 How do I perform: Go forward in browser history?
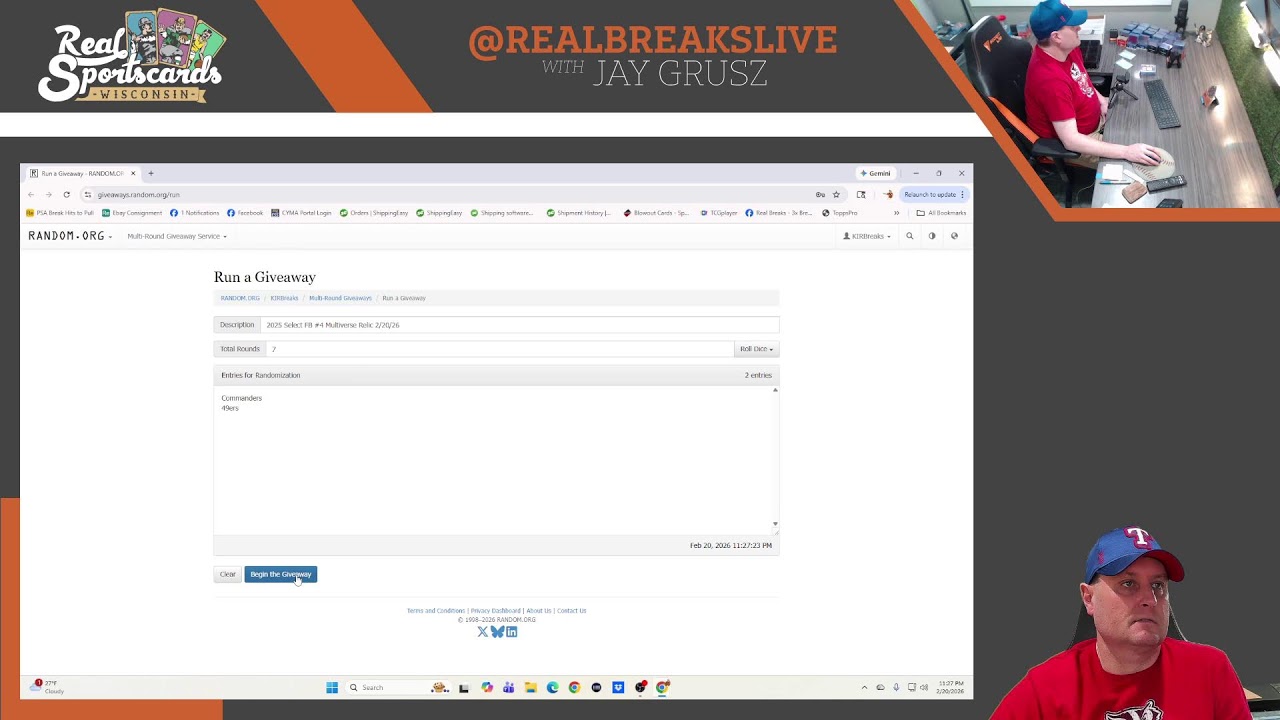[x=48, y=195]
